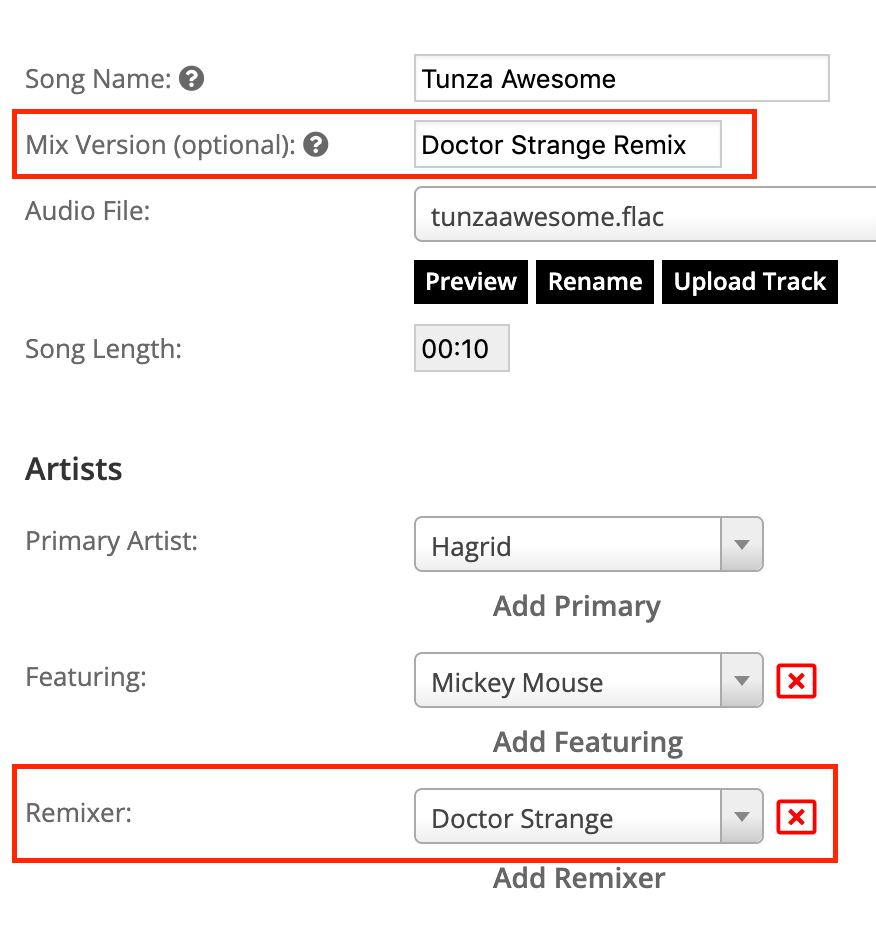This screenshot has height=938, width=876.
Task: Click the Add Primary link
Action: tap(577, 607)
